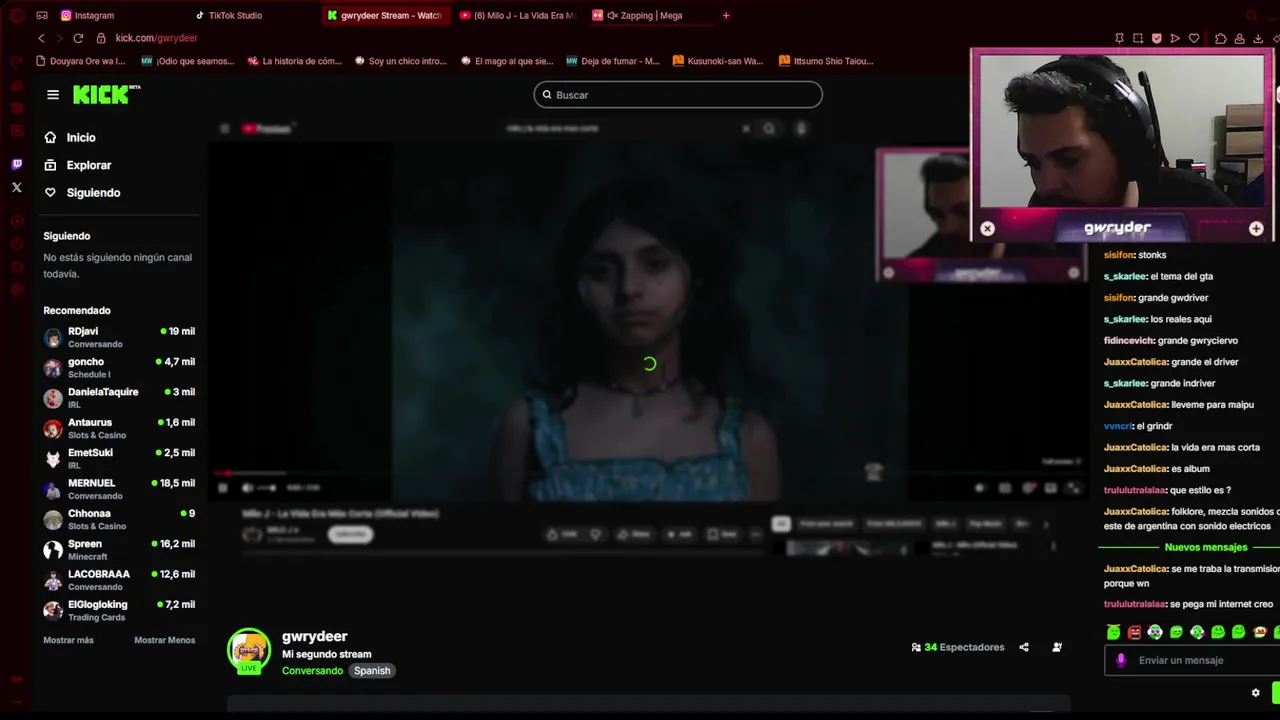The image size is (1280, 720).
Task: Click the play/flow icon in browser toolbar
Action: [x=1175, y=38]
